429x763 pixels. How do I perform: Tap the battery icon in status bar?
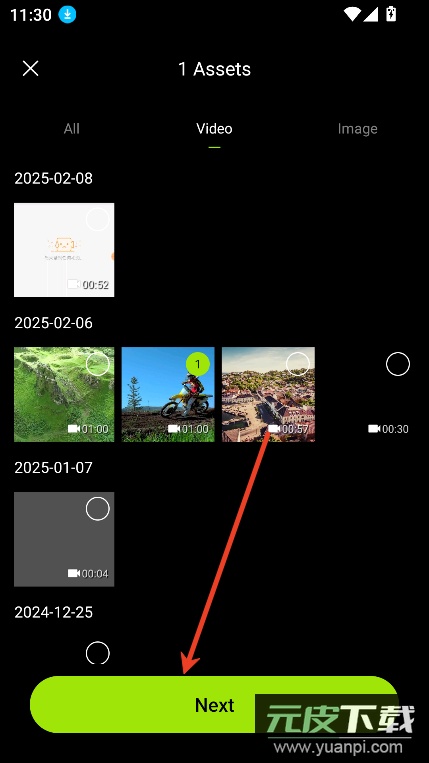[391, 14]
